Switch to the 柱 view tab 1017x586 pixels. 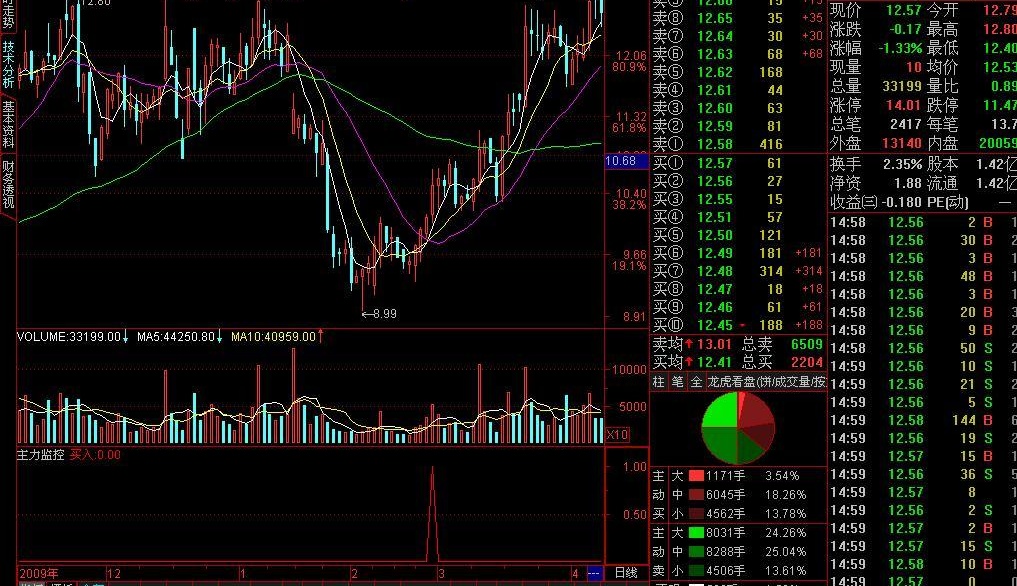tap(659, 382)
